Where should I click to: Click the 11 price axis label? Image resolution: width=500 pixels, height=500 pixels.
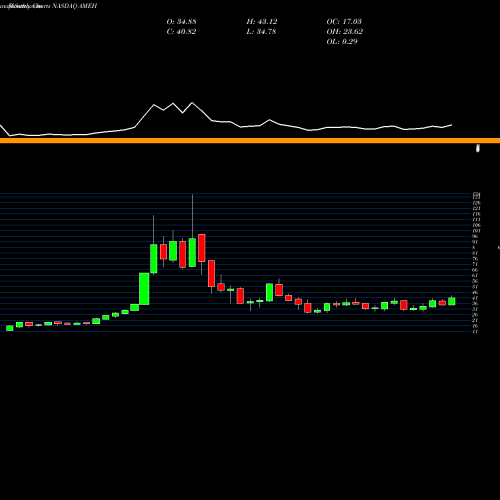tap(475, 331)
